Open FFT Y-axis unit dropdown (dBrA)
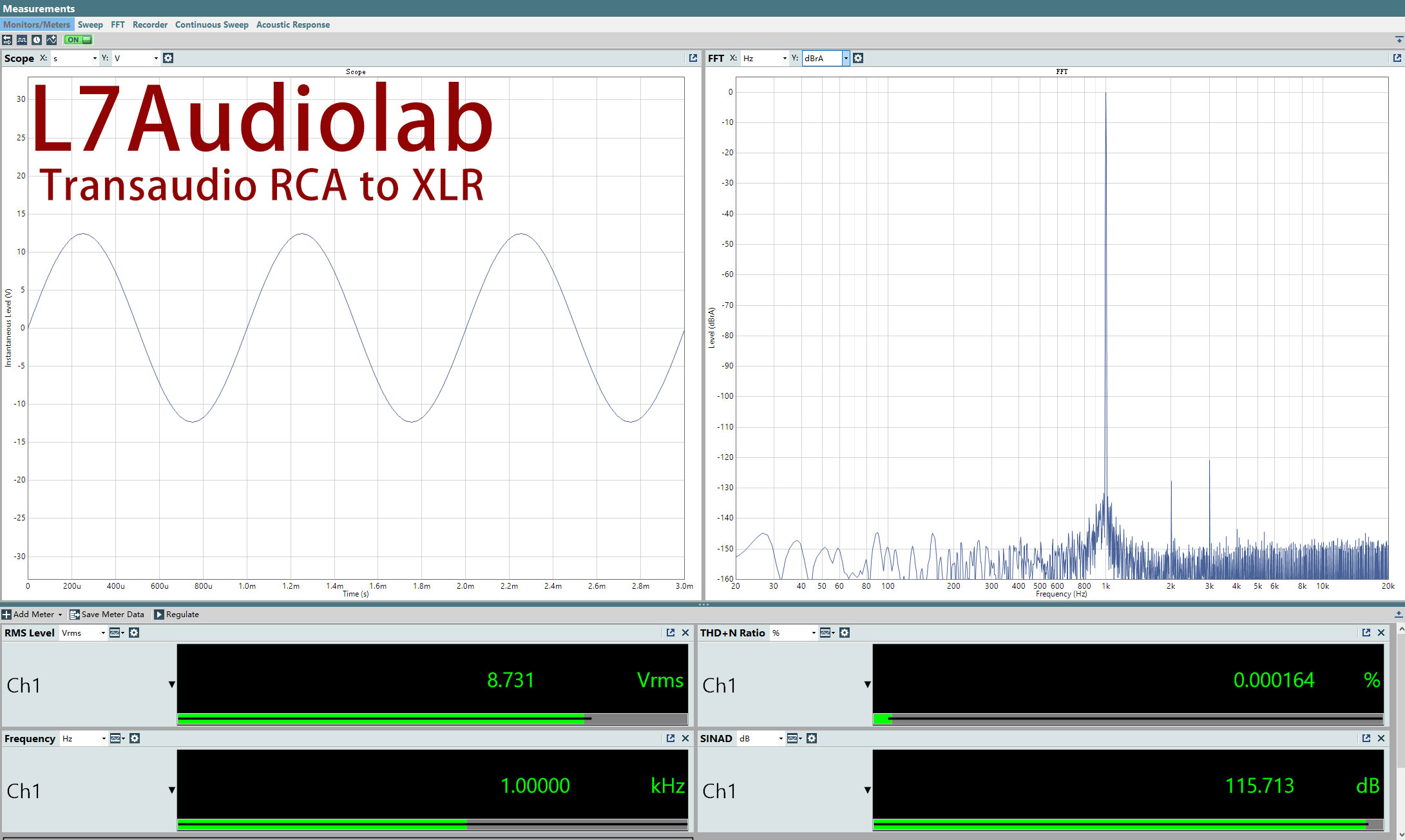The image size is (1405, 840). click(826, 58)
